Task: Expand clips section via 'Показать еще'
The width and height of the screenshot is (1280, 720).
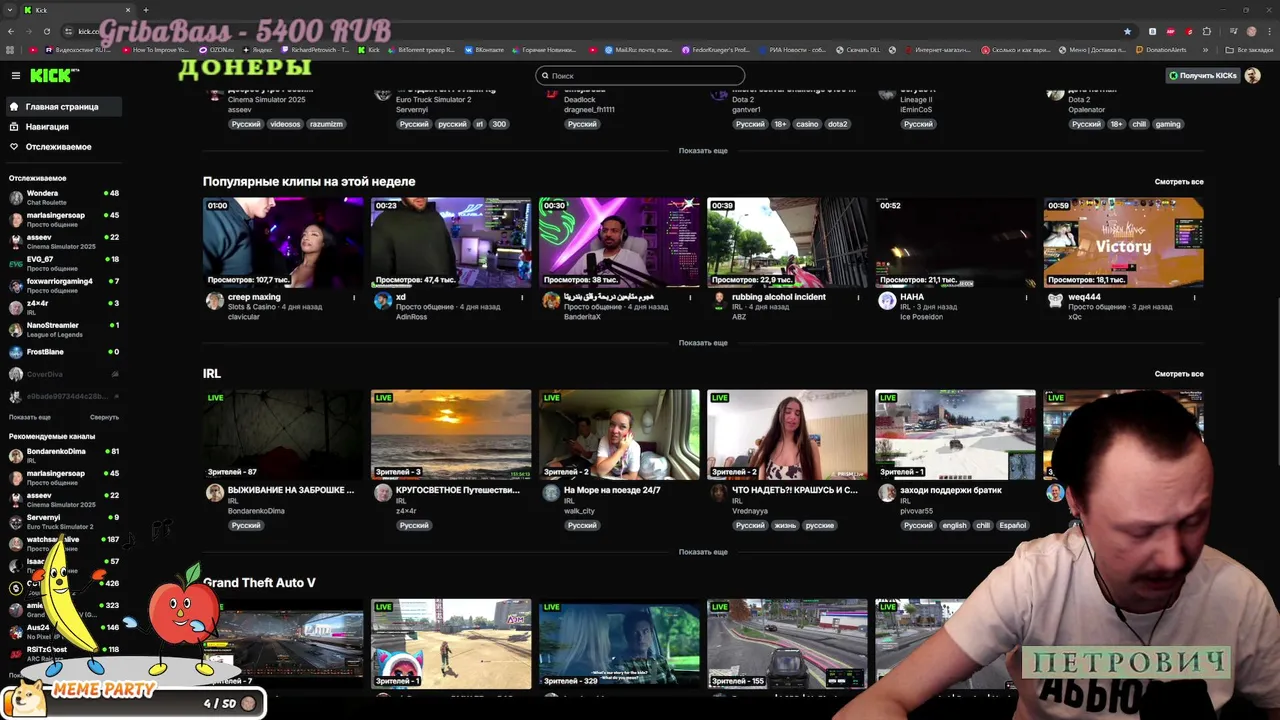Action: (703, 343)
